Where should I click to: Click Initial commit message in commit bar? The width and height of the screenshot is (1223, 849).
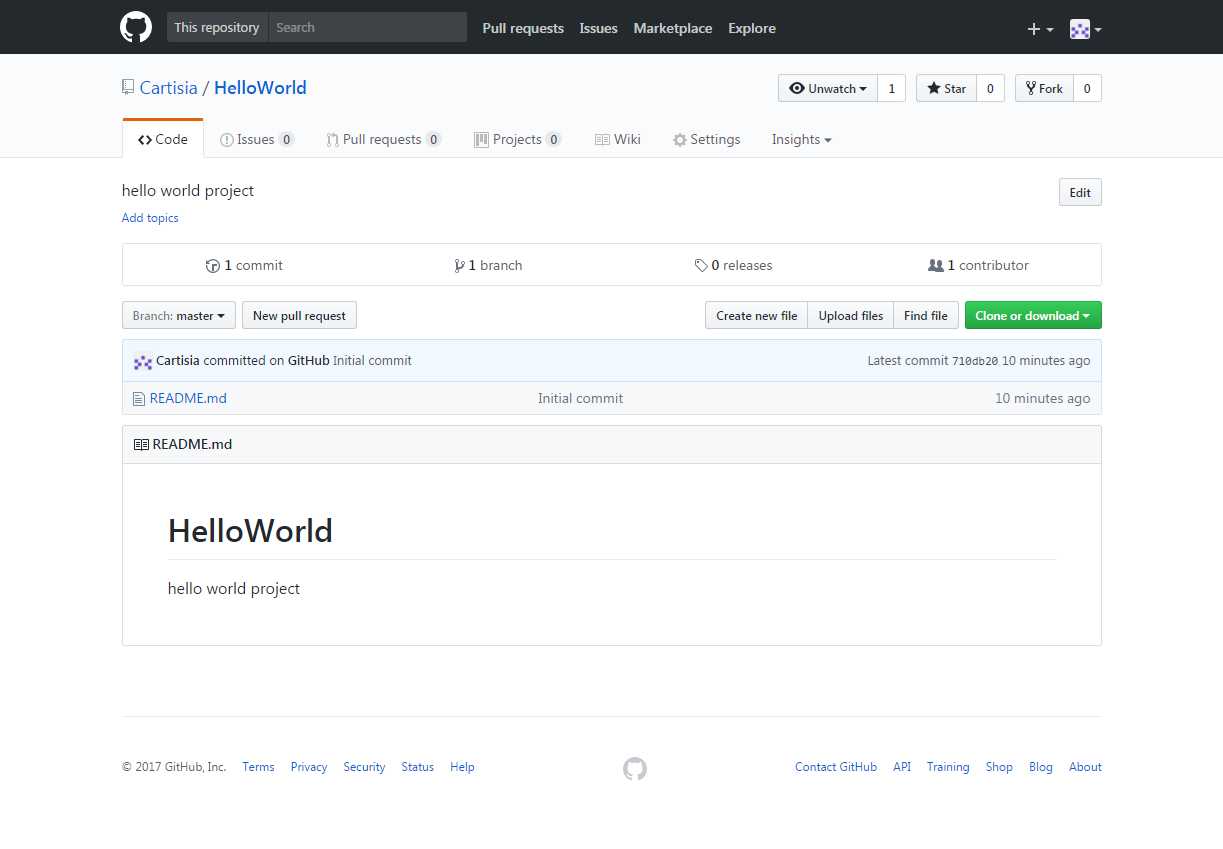372,361
